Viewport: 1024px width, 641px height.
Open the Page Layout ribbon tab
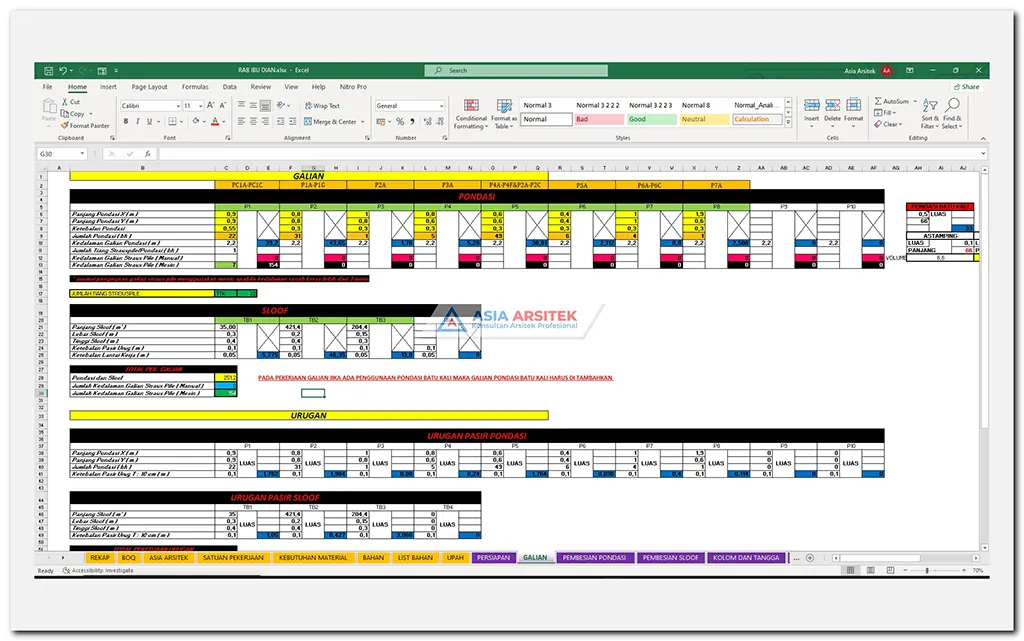pyautogui.click(x=150, y=87)
